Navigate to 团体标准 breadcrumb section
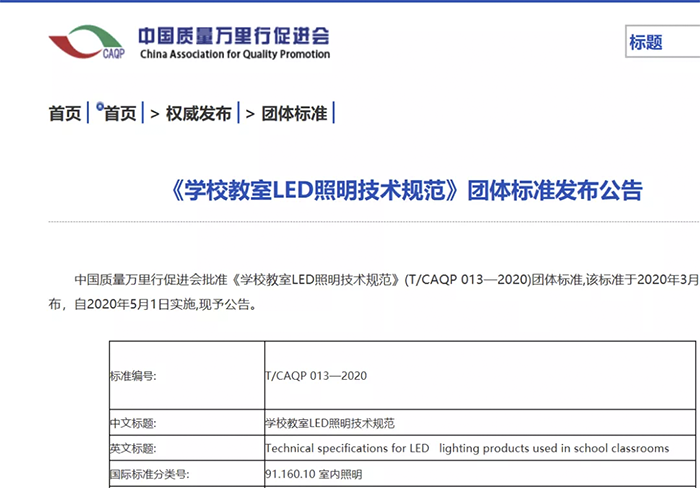The image size is (700, 488). pyautogui.click(x=294, y=114)
